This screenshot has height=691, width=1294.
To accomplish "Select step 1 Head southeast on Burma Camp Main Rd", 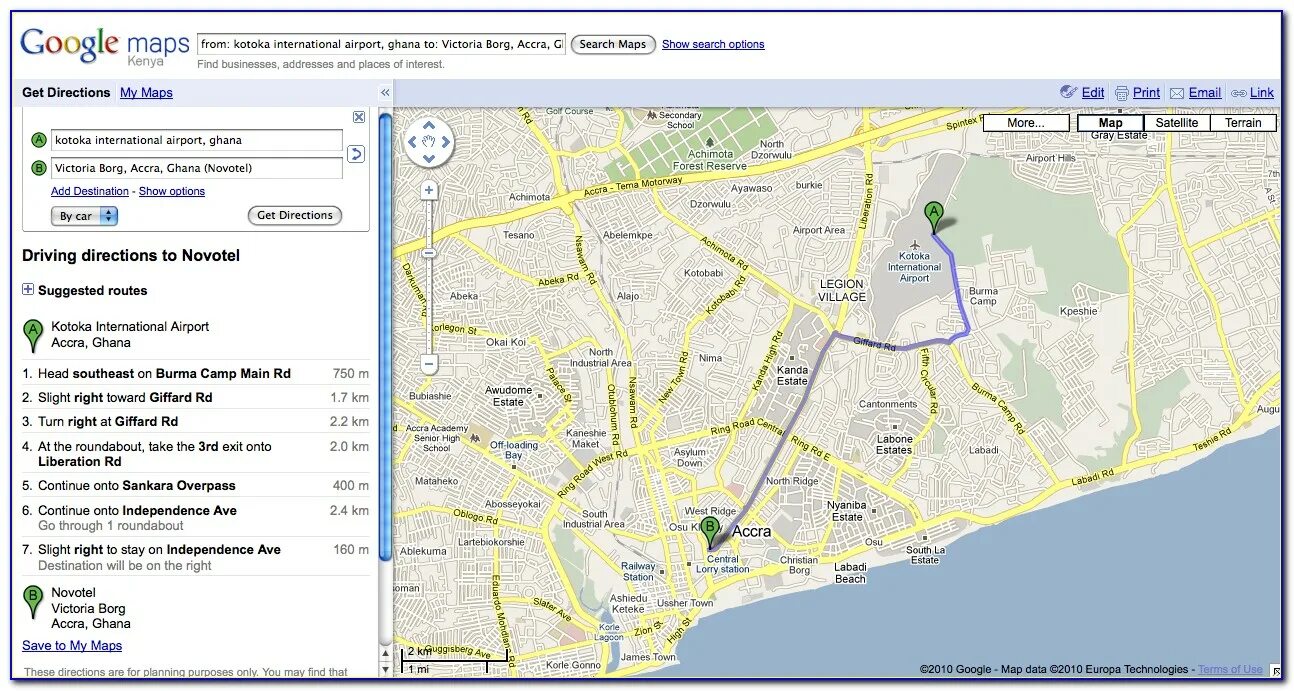I will point(196,373).
